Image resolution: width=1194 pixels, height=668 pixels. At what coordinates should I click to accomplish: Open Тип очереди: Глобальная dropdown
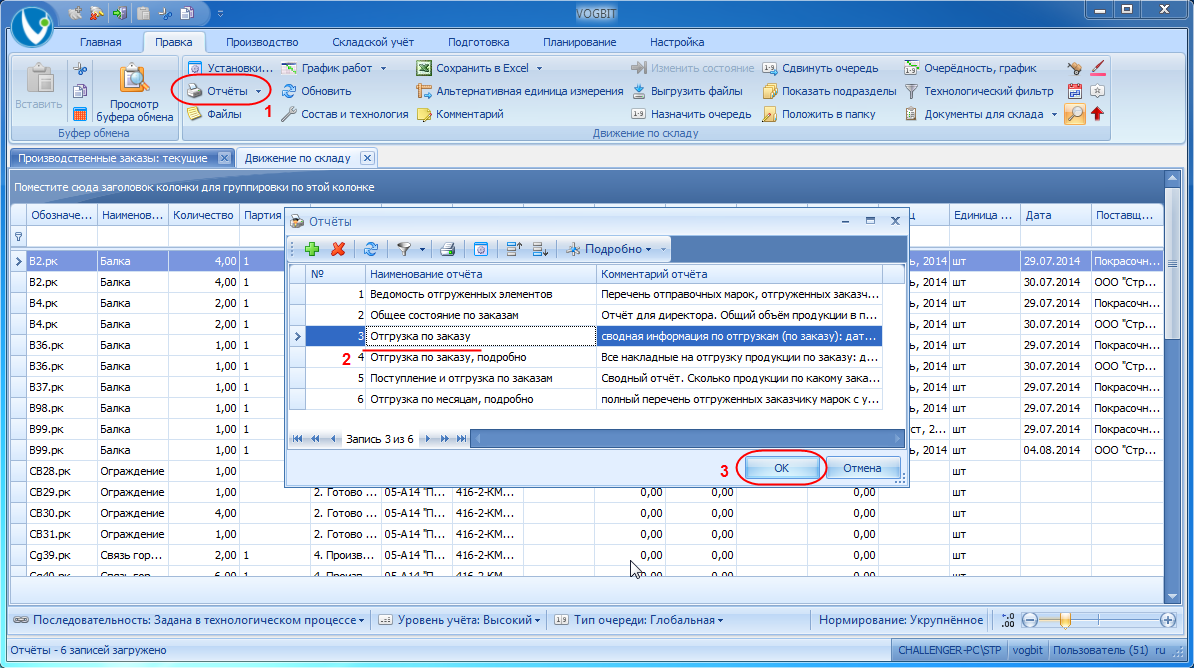click(x=638, y=620)
